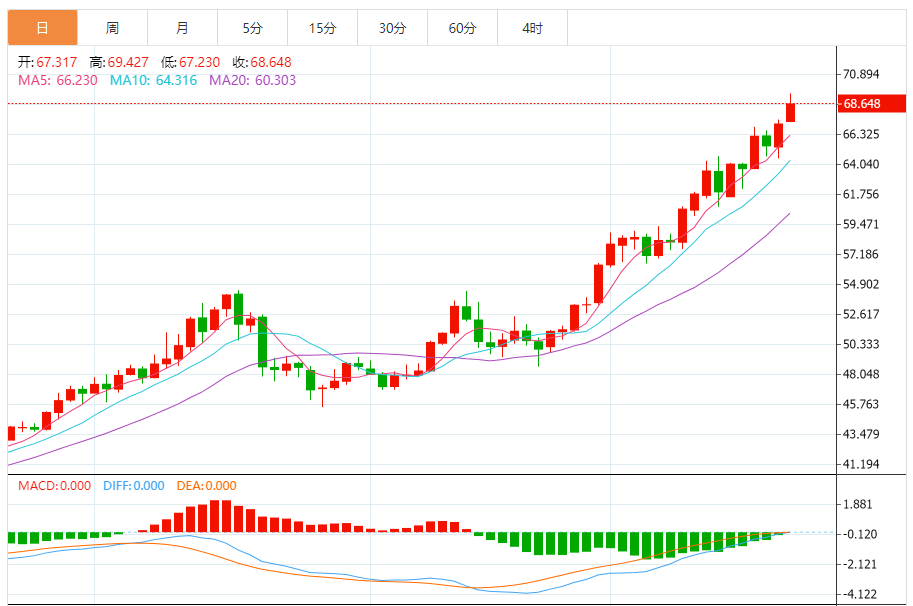Click the MA20 60.303 indicator label
The width and height of the screenshot is (913, 606).
pyautogui.click(x=252, y=80)
